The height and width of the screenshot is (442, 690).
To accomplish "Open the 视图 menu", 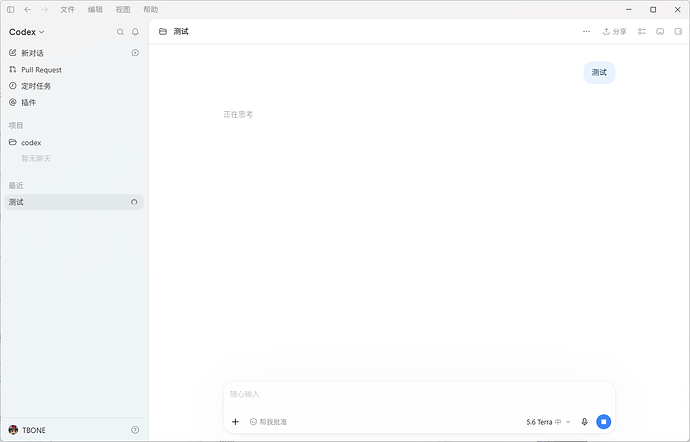I will click(123, 9).
